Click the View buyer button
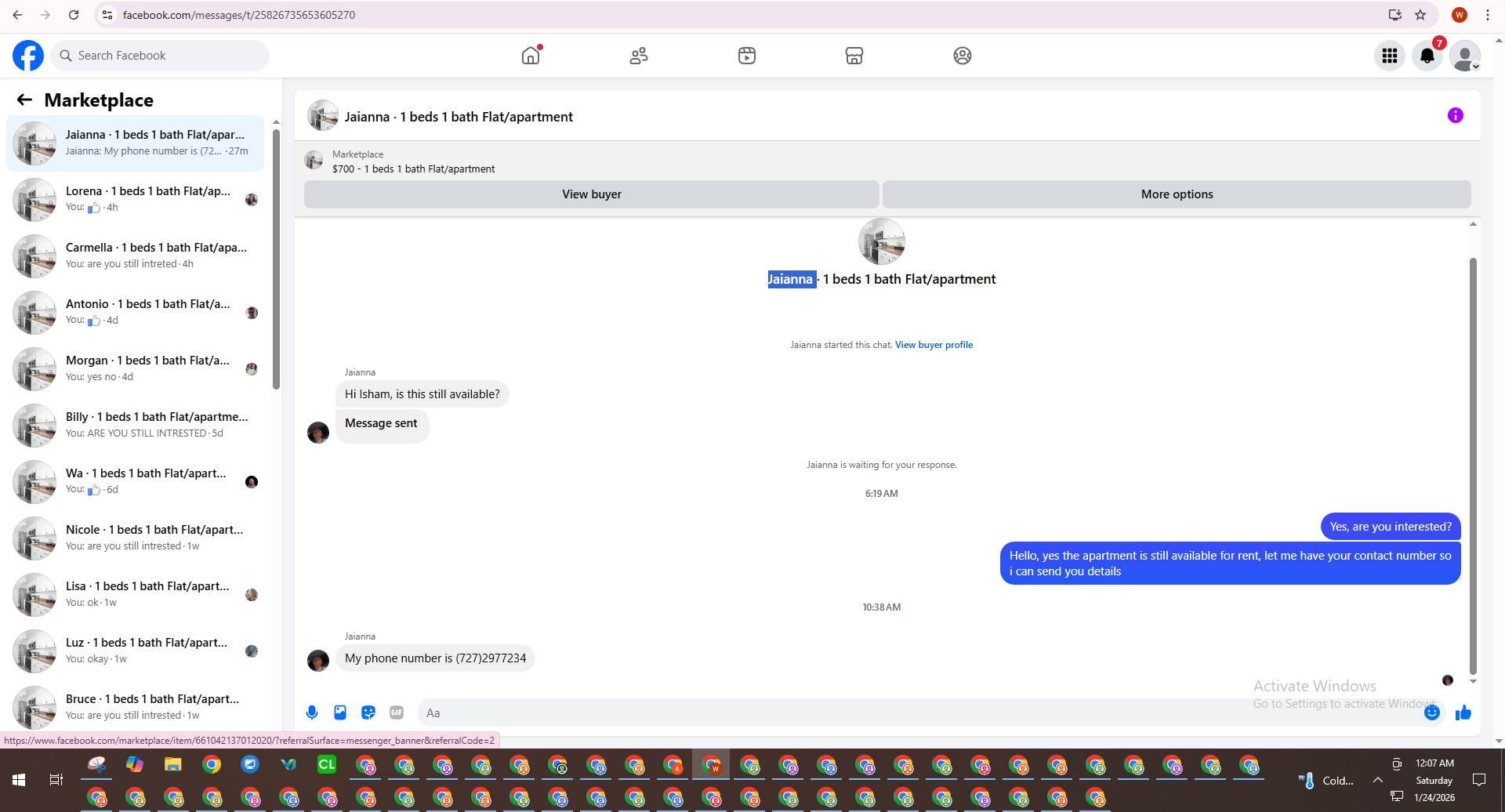 point(592,194)
